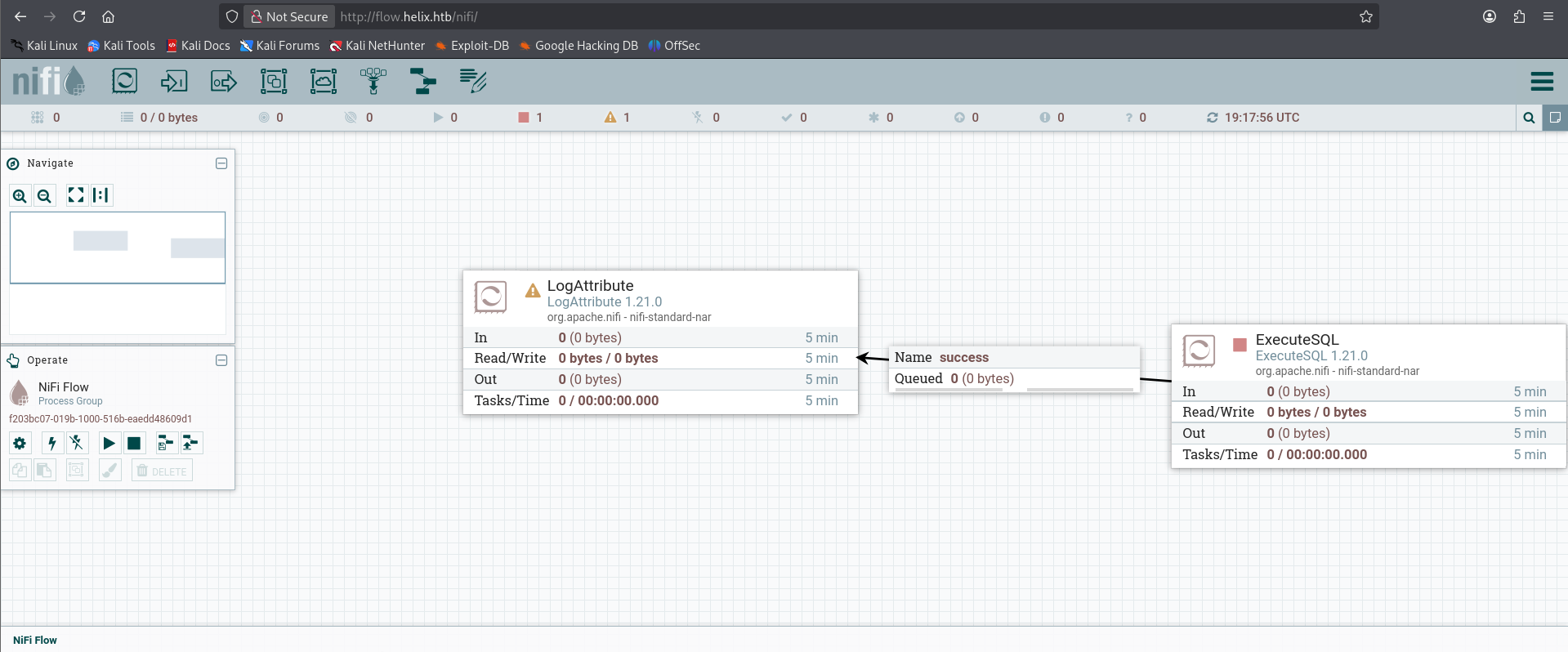Select the Input Port toolbar icon
1568x652 pixels.
pyautogui.click(x=174, y=81)
